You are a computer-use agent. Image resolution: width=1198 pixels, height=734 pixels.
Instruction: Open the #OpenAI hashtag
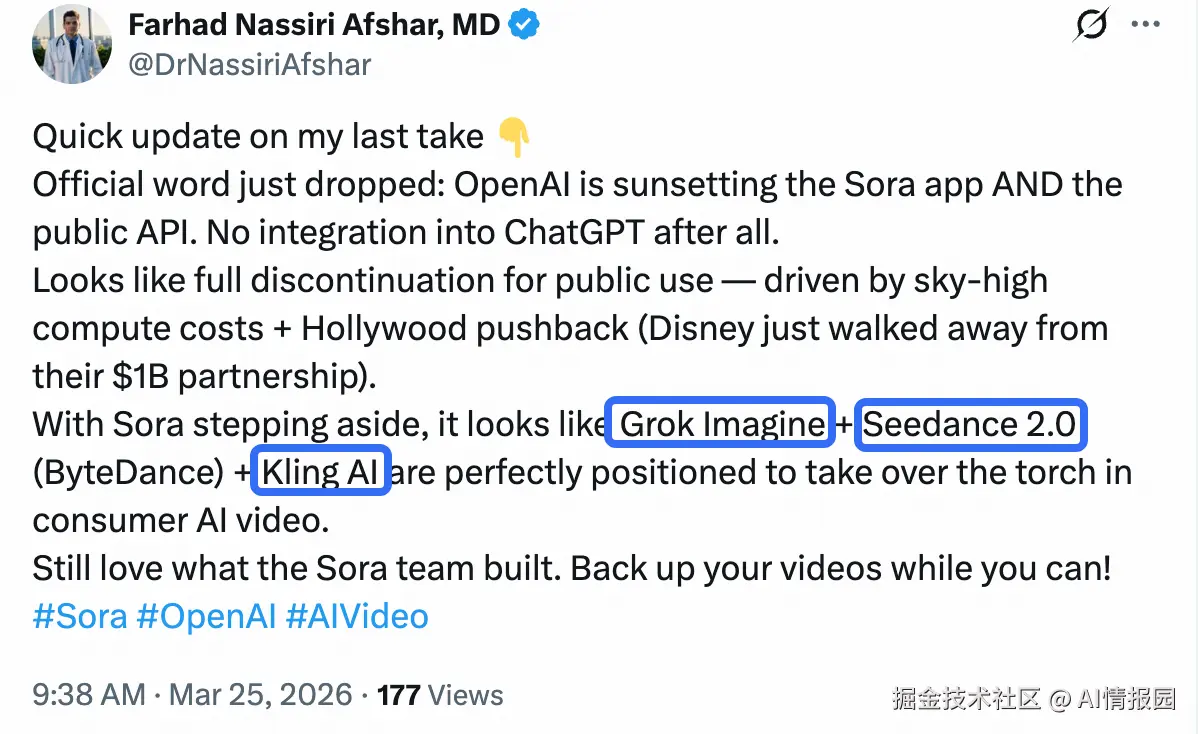click(x=205, y=616)
